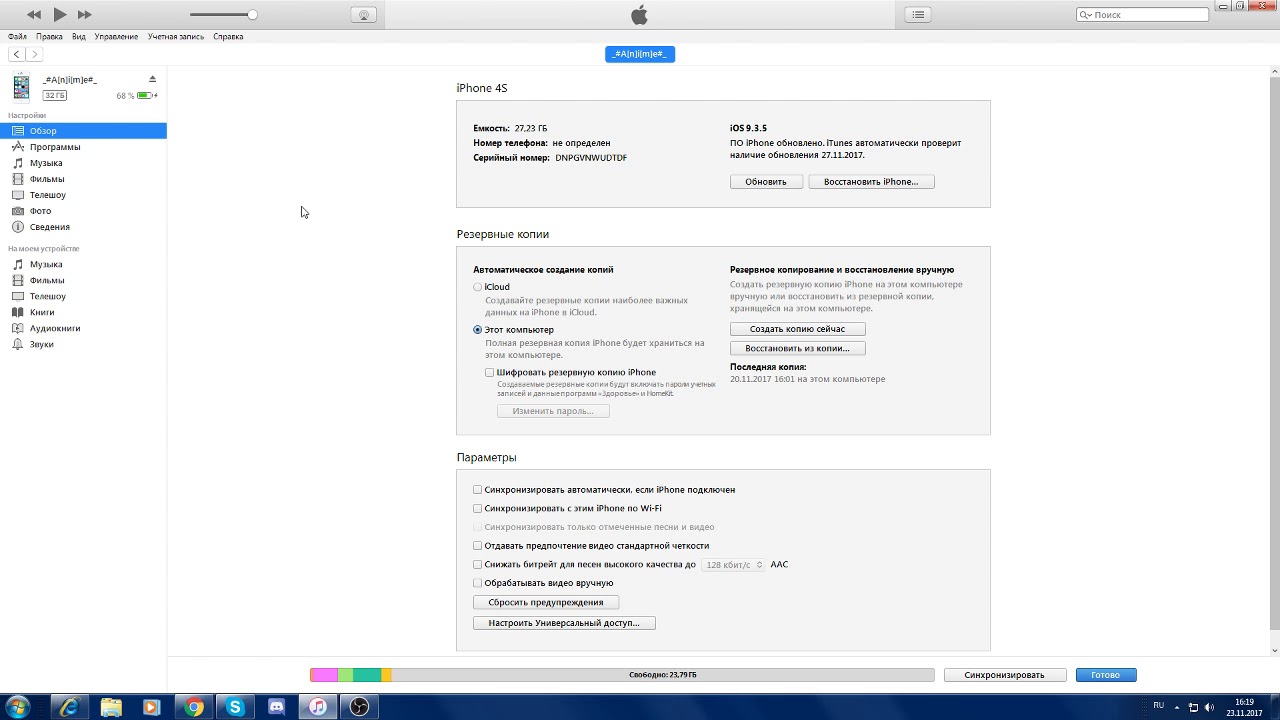This screenshot has width=1280, height=720.
Task: Select the Этот компьютер radio button
Action: click(x=478, y=330)
